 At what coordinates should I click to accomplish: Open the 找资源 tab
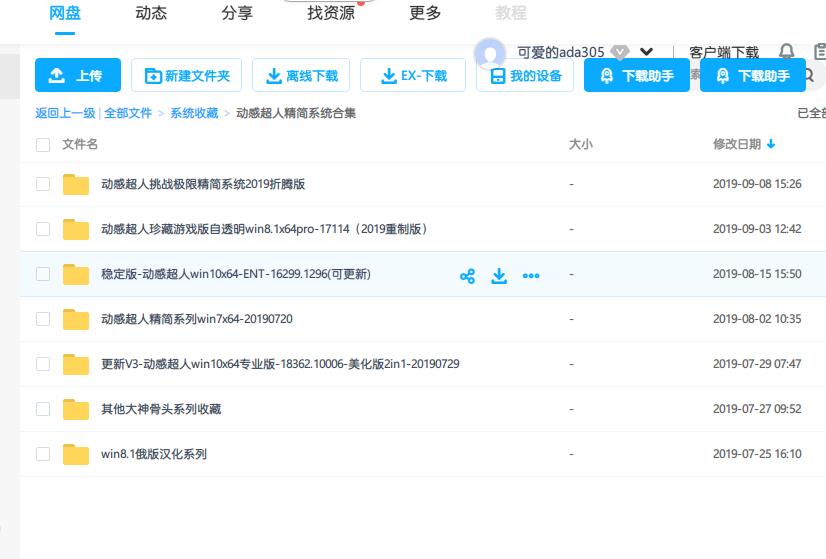tap(331, 14)
